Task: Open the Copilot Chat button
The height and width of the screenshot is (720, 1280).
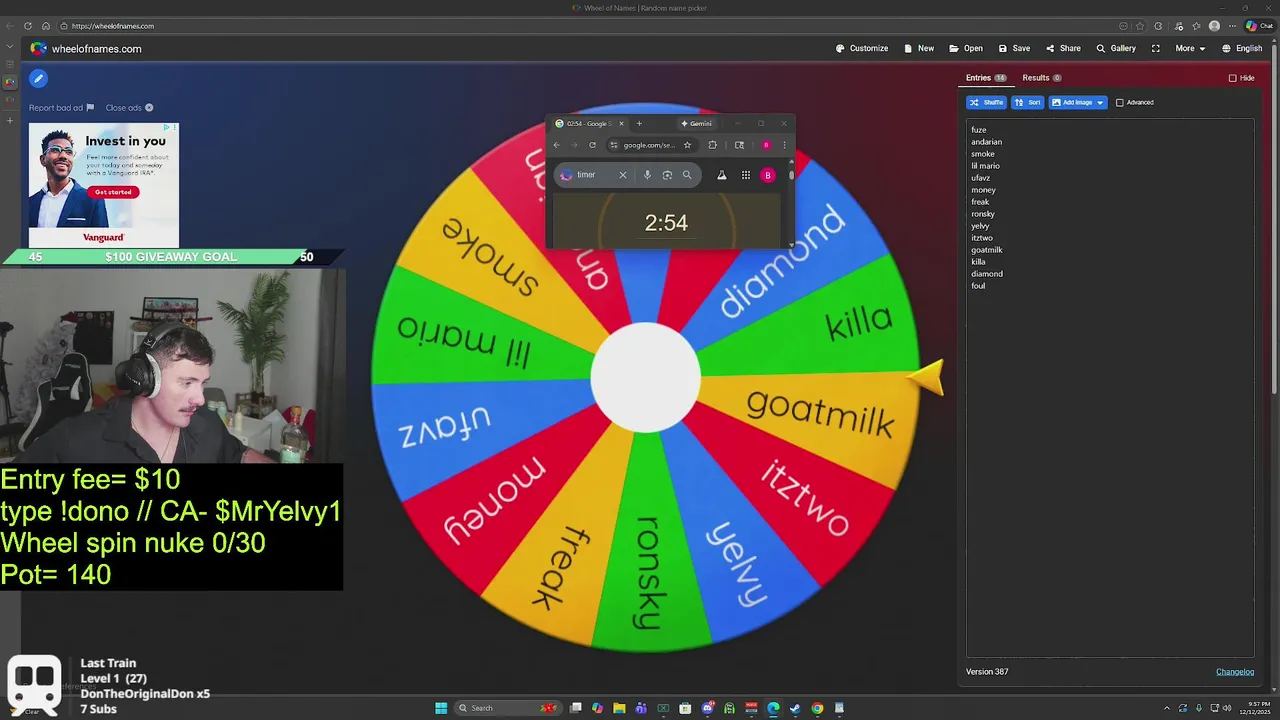Action: pyautogui.click(x=1258, y=26)
